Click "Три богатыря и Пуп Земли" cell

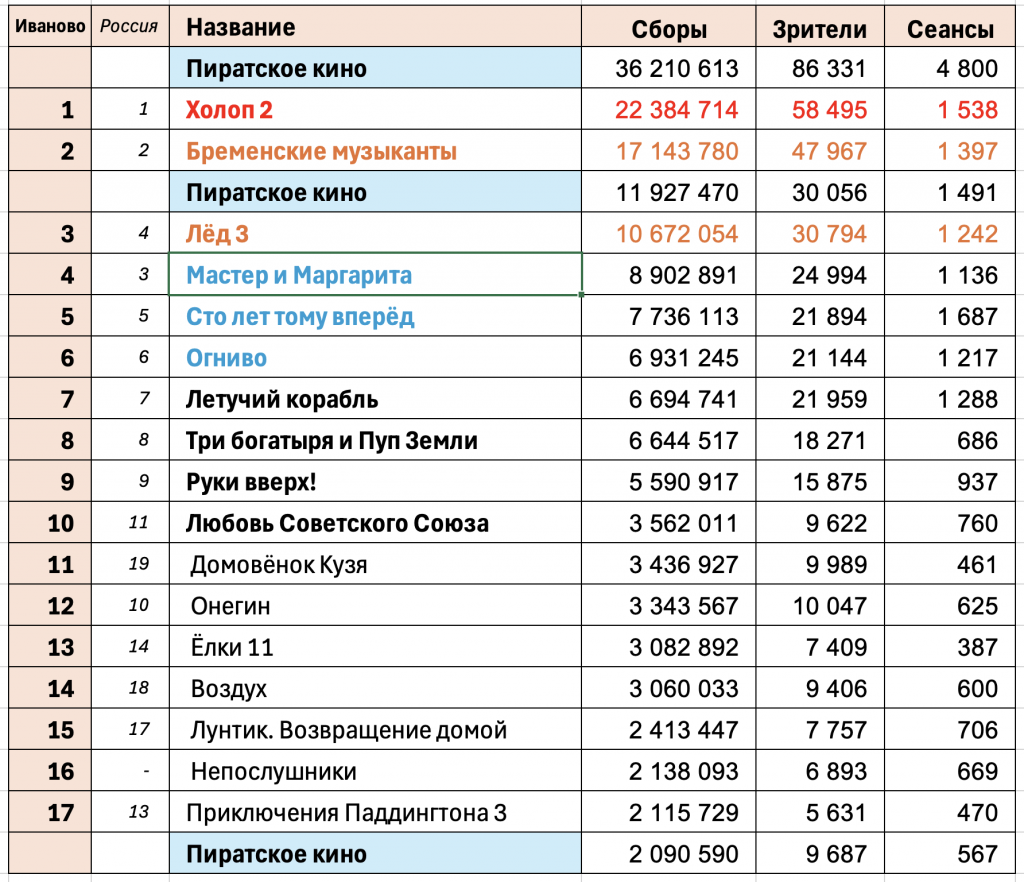[375, 440]
